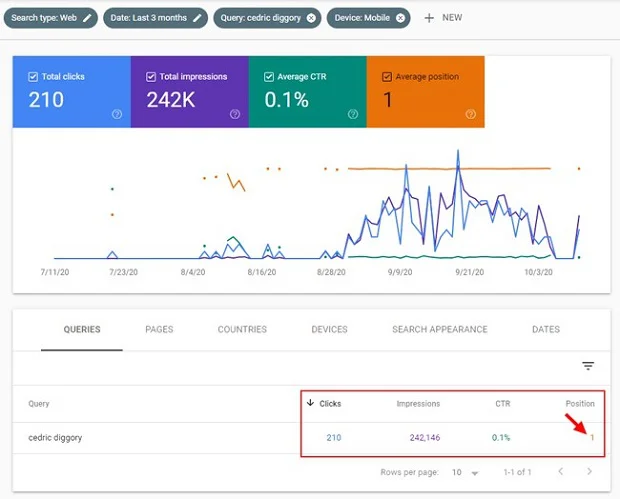Image resolution: width=620 pixels, height=499 pixels.
Task: Switch to the Countries tab
Action: pos(242,329)
